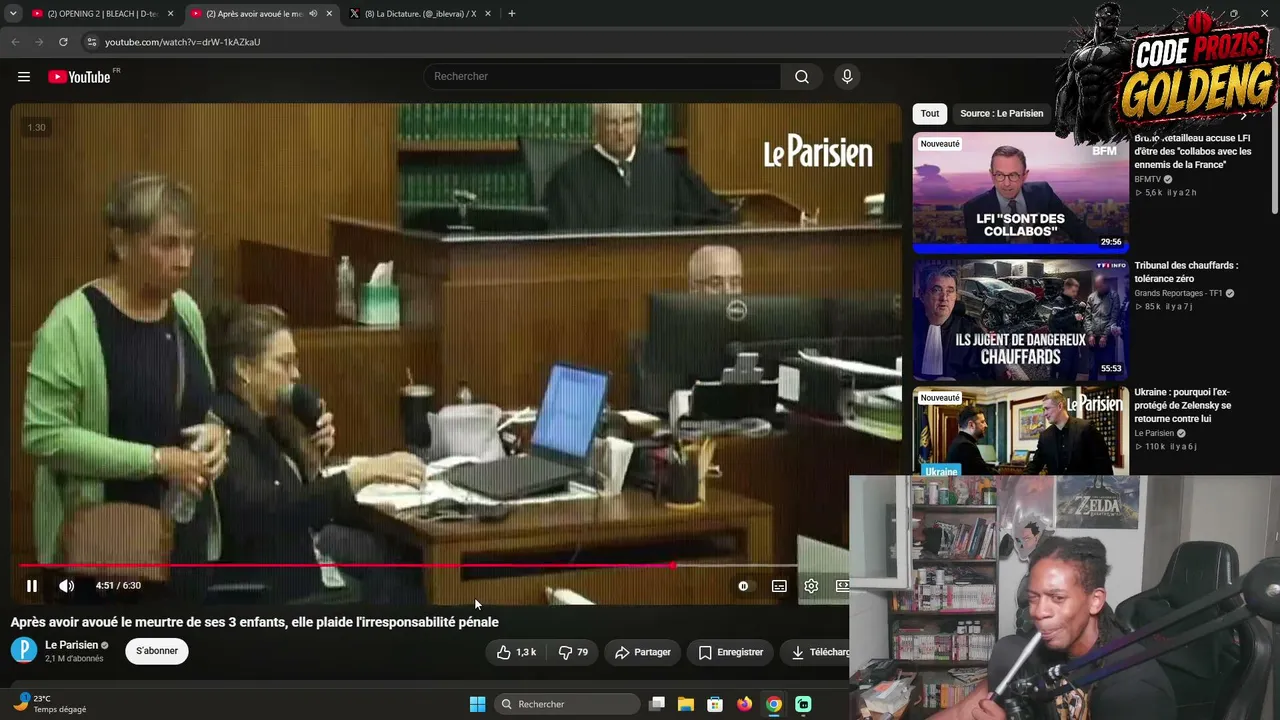Screen dimensions: 1280x720
Task: Open the YouTube guide hamburger menu
Action: [24, 77]
